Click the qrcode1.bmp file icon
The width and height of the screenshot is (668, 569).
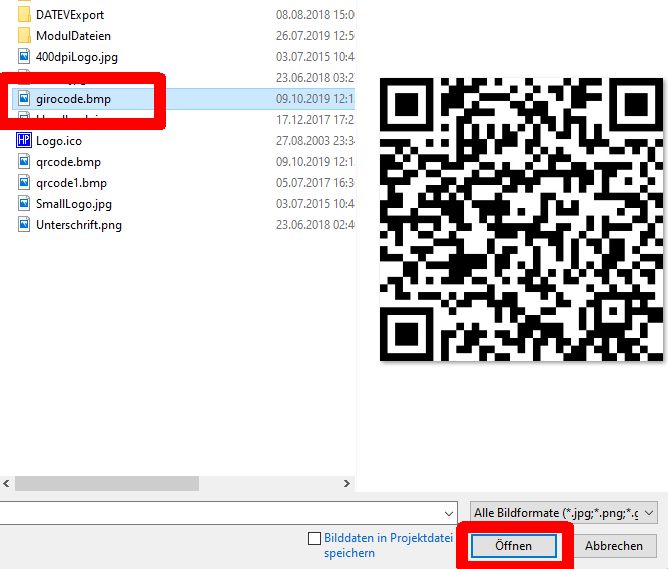tap(24, 183)
